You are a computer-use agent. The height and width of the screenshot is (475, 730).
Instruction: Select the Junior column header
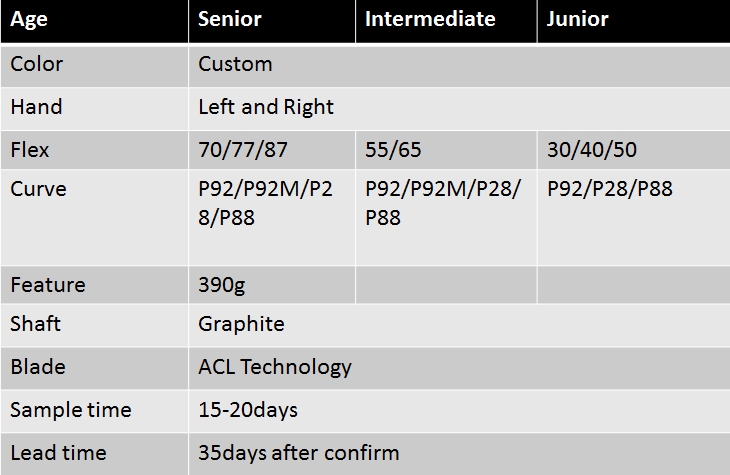point(634,21)
